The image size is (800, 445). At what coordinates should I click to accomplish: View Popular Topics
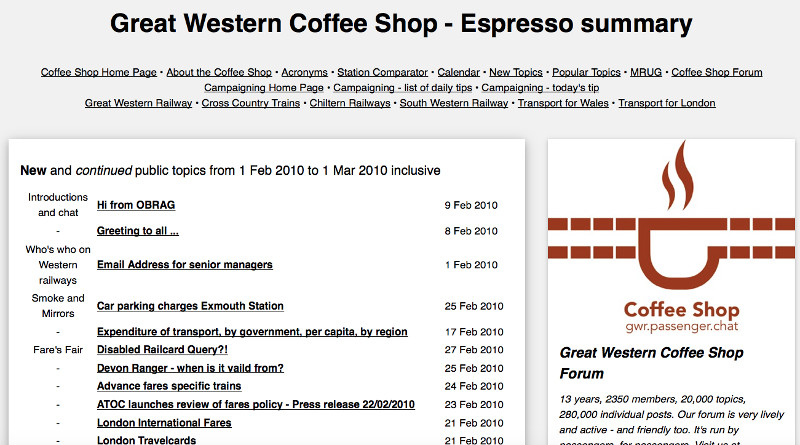pos(587,72)
